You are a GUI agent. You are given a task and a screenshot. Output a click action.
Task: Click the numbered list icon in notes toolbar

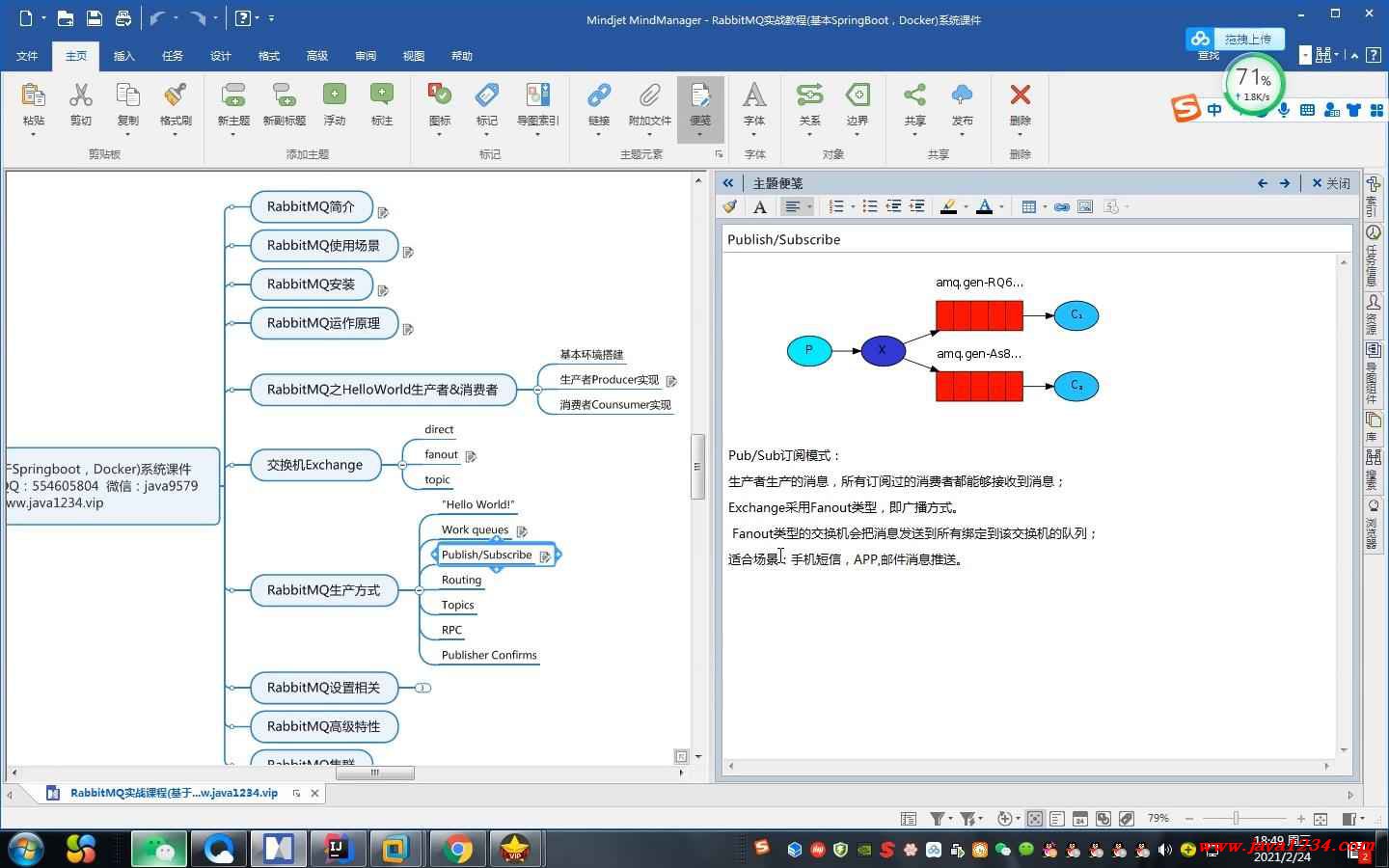836,206
